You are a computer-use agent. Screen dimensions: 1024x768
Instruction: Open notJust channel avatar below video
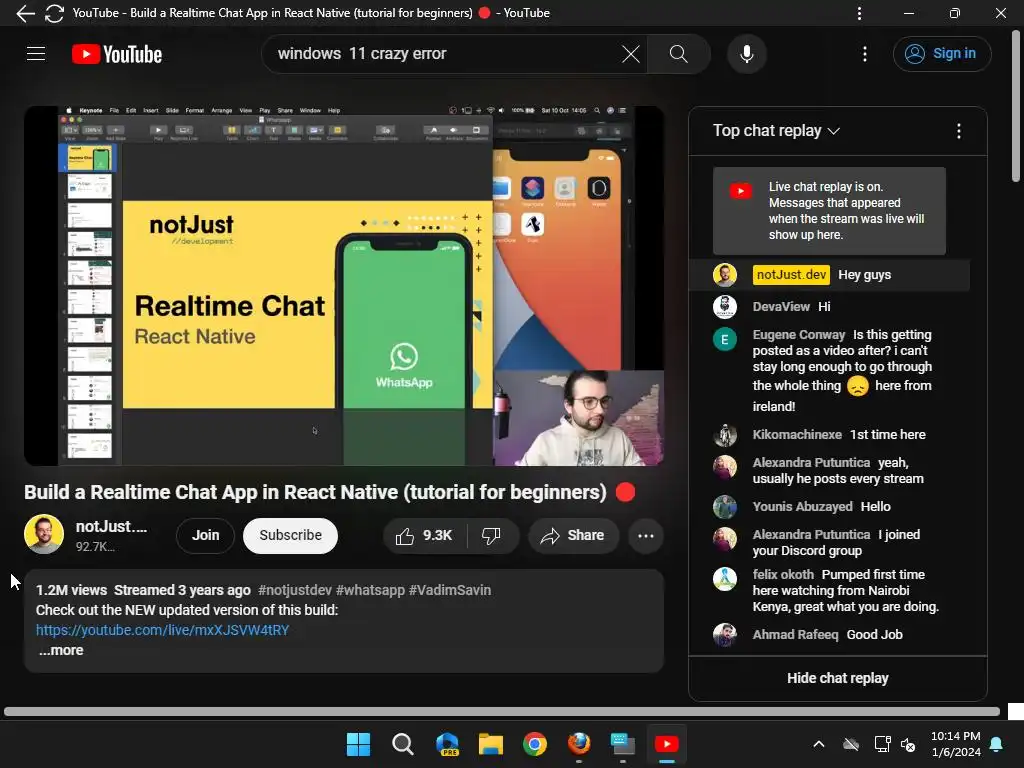(44, 534)
